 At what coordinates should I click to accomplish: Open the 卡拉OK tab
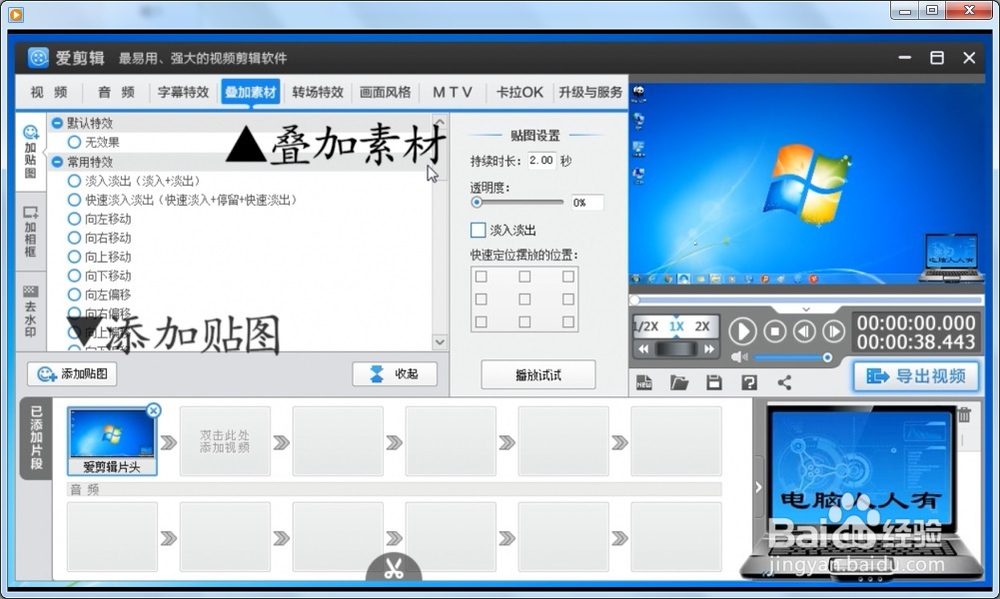tap(520, 92)
